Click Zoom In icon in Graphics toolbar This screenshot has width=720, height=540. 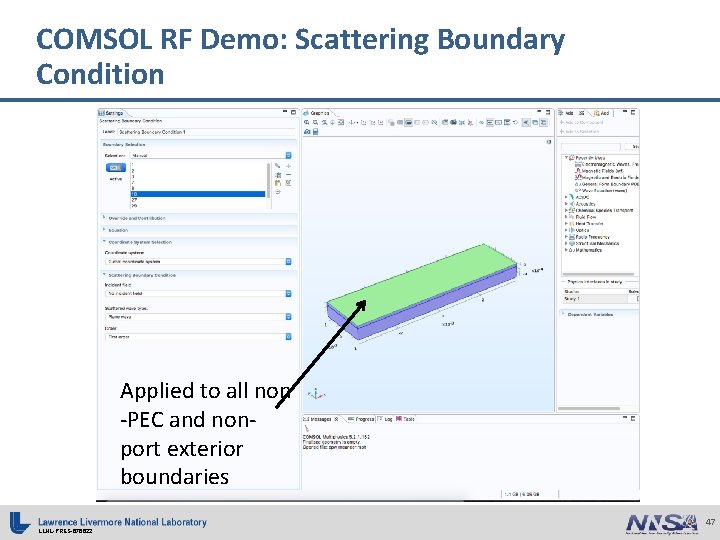coord(307,123)
